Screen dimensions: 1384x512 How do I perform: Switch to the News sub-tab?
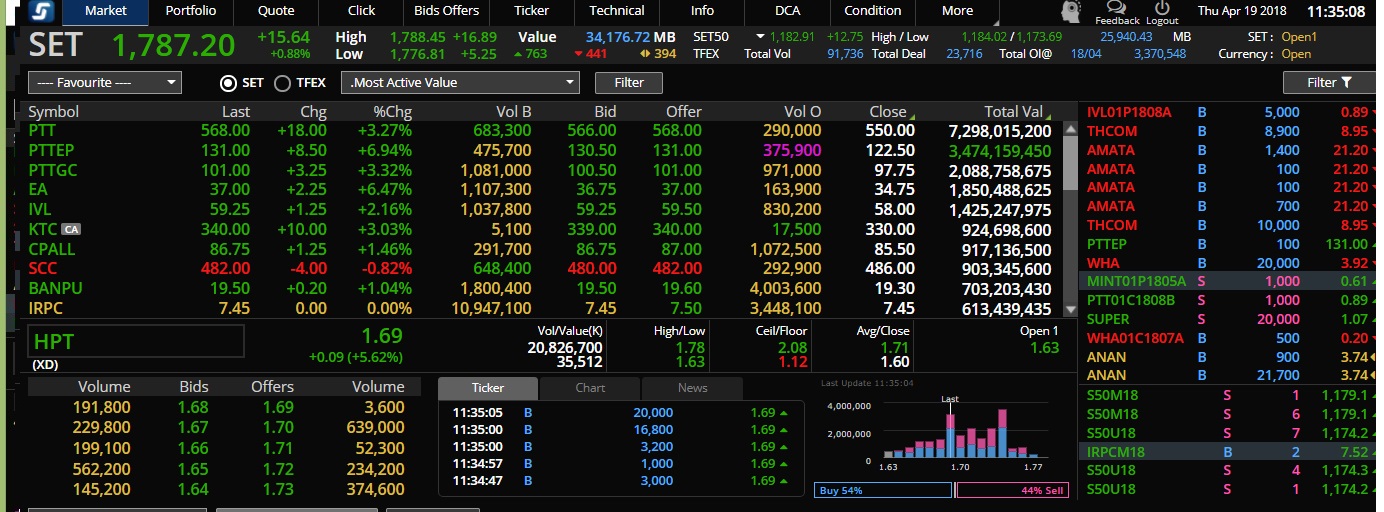pyautogui.click(x=692, y=388)
